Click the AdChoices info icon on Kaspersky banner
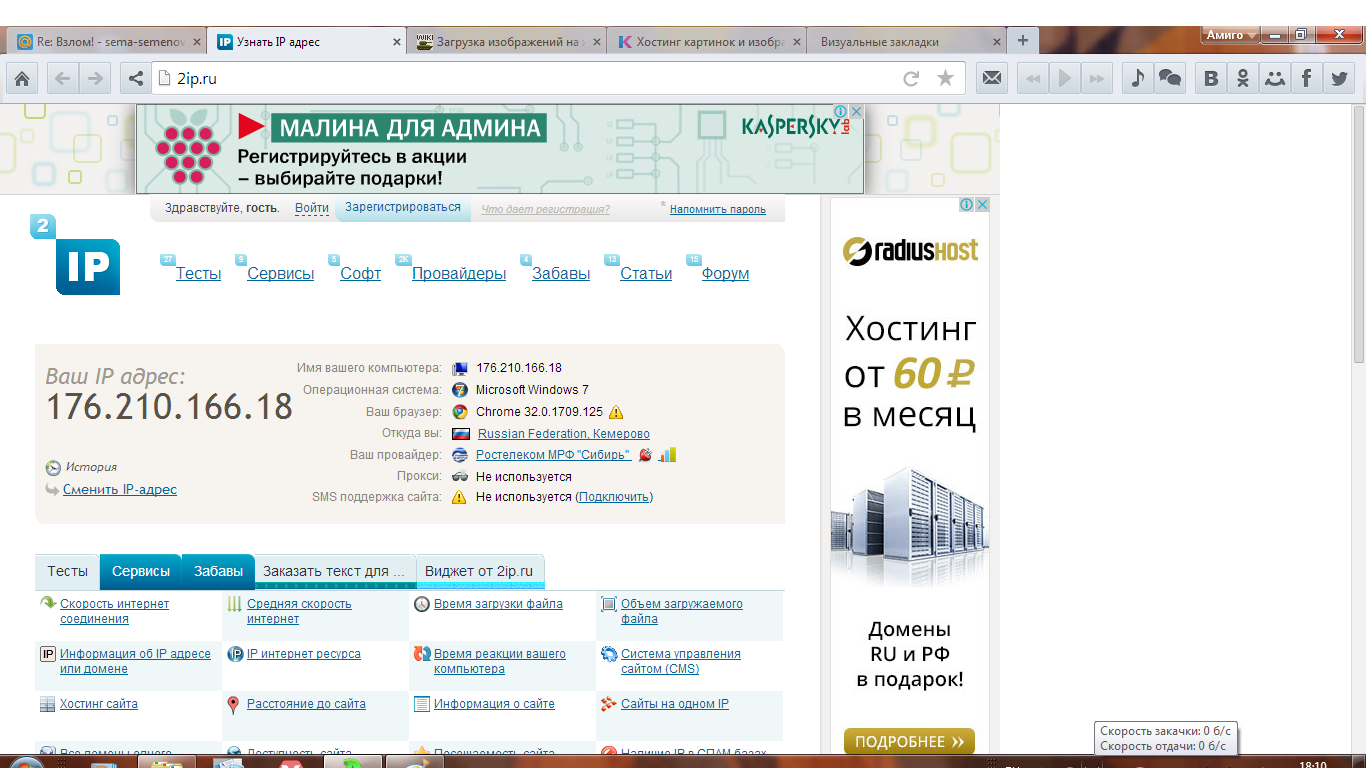Screen dimensions: 1366x768 (x=842, y=112)
